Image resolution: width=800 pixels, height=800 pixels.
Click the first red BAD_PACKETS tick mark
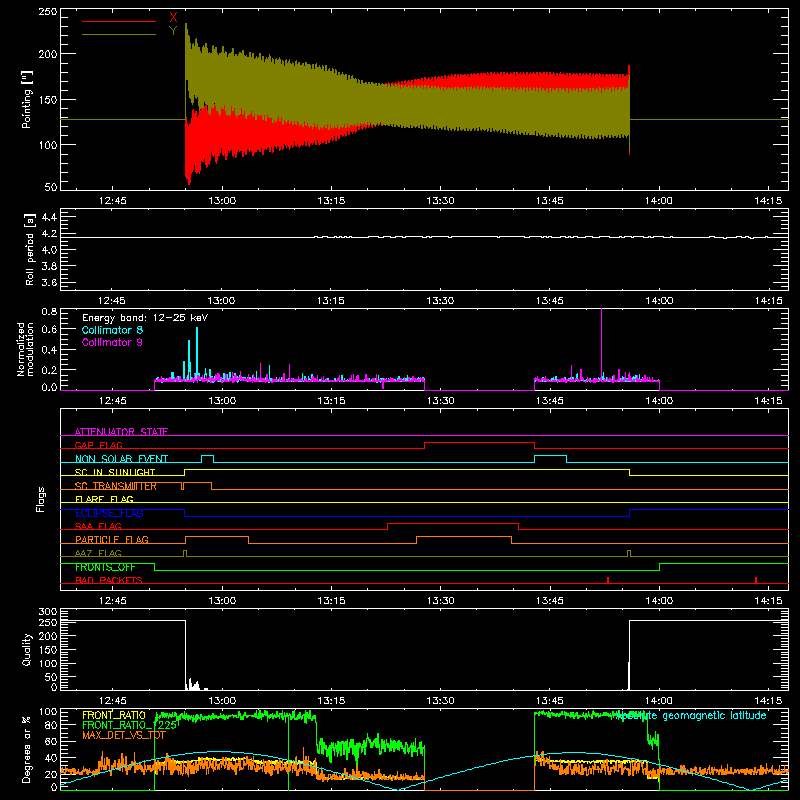(608, 580)
